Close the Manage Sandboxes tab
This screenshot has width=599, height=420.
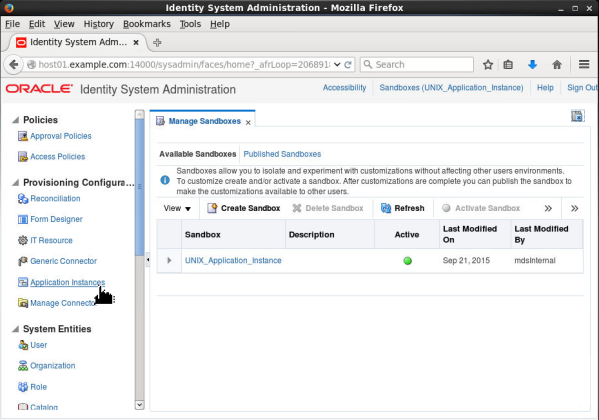[x=248, y=122]
